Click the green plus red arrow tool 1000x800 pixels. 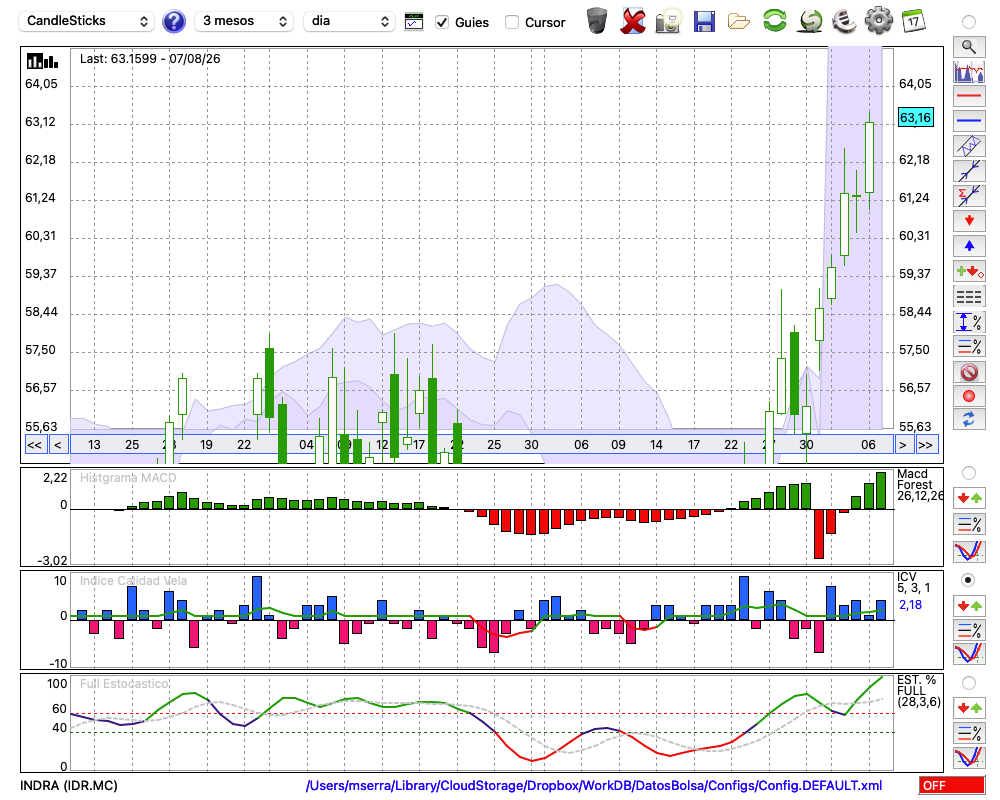(x=969, y=271)
